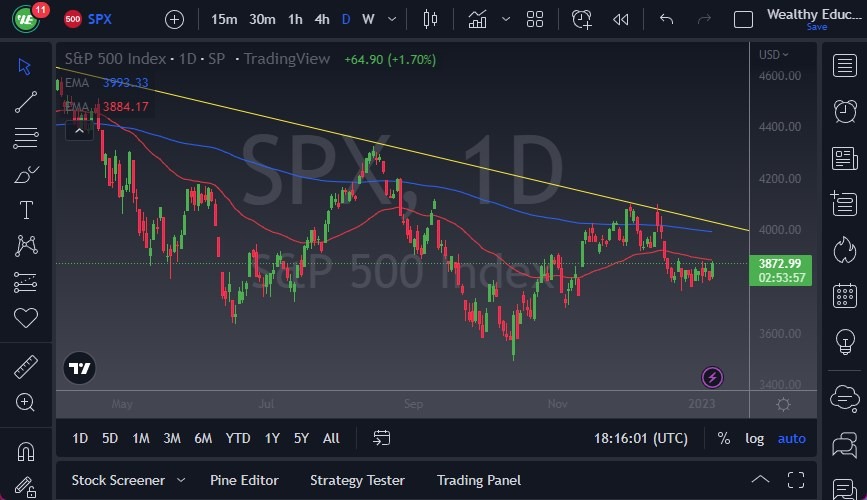Select the 6M time range
This screenshot has height=500, width=867.
click(203, 438)
